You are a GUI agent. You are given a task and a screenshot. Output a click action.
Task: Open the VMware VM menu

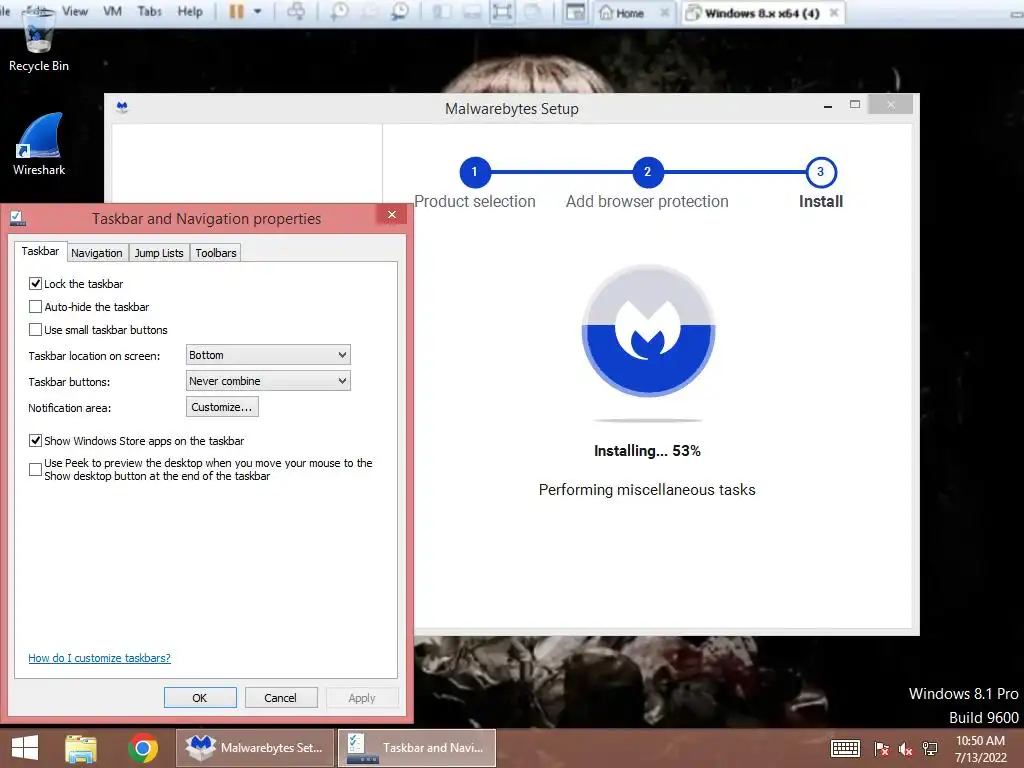point(112,11)
